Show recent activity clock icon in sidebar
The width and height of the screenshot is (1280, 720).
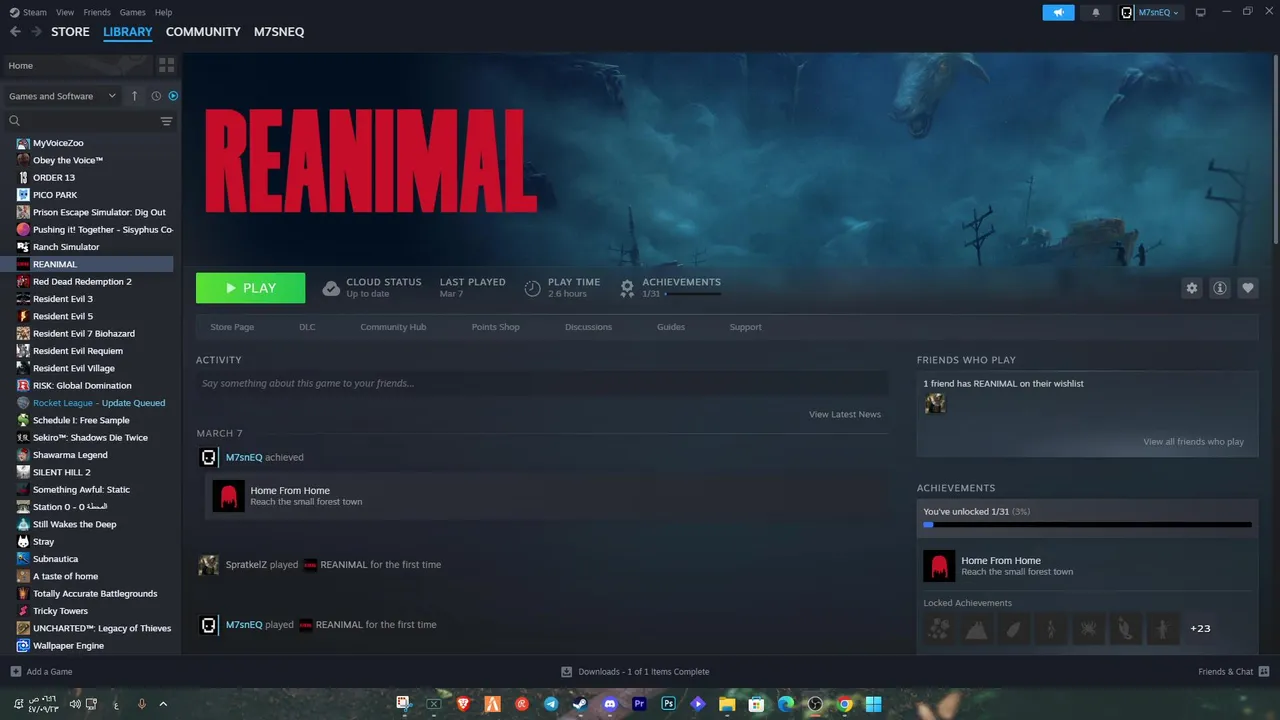[x=156, y=96]
